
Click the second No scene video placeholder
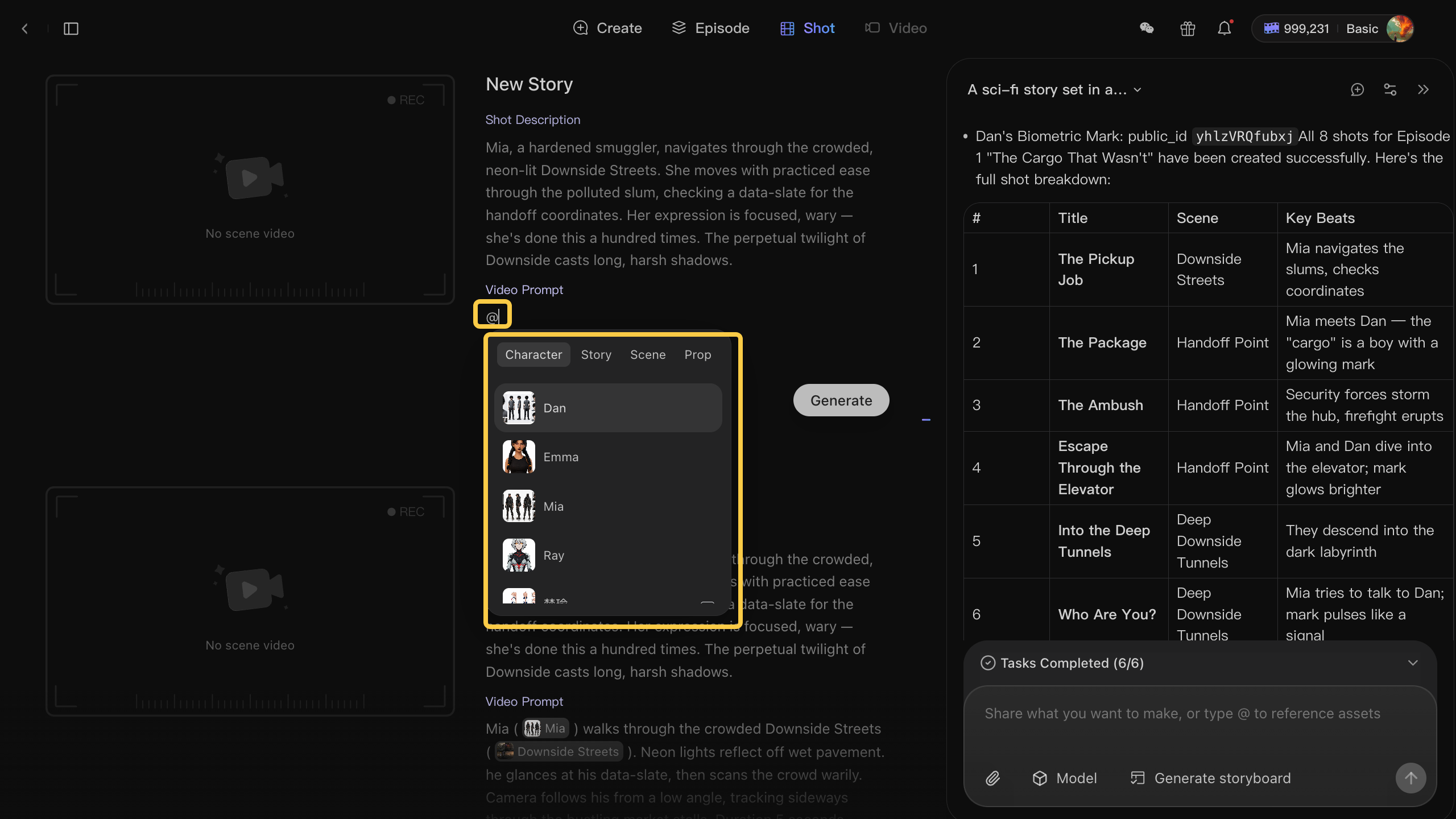[250, 601]
